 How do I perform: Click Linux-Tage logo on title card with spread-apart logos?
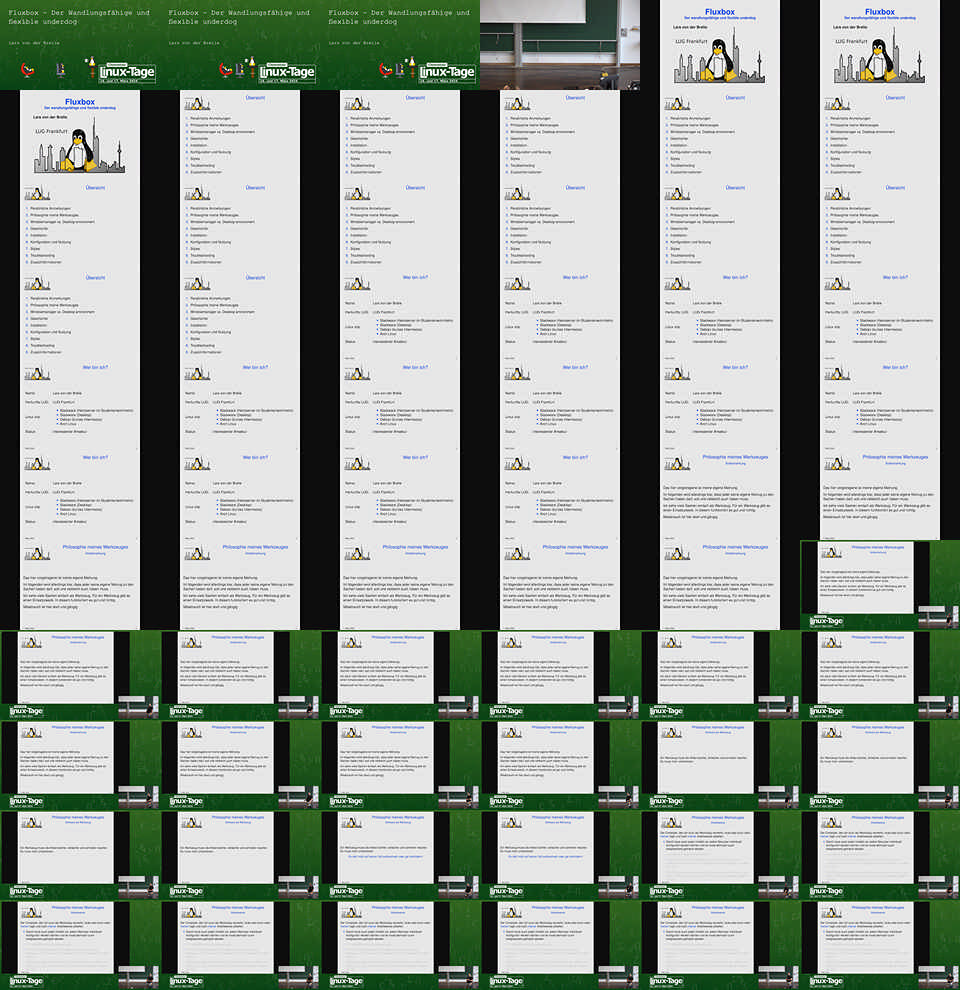coord(127,73)
